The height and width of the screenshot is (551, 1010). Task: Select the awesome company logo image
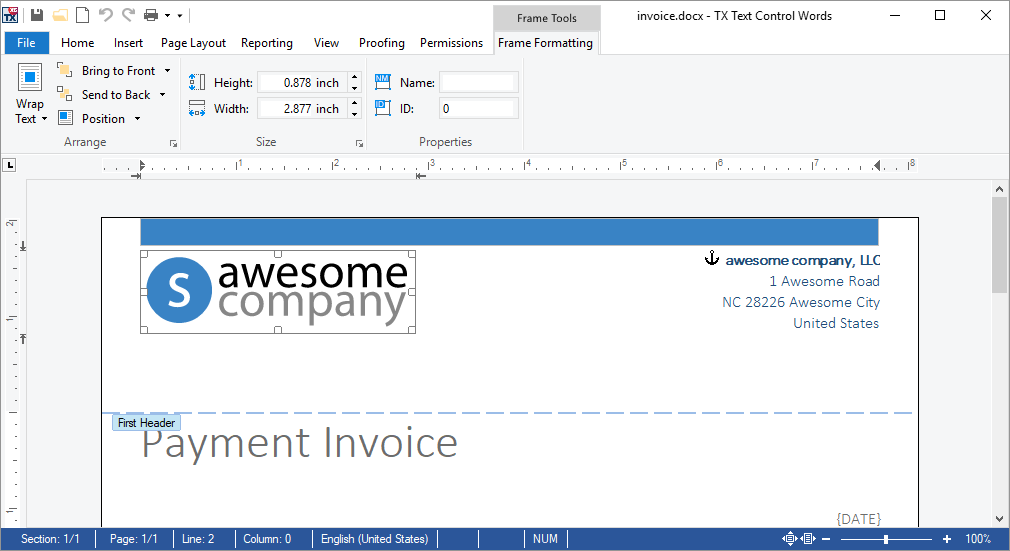278,292
